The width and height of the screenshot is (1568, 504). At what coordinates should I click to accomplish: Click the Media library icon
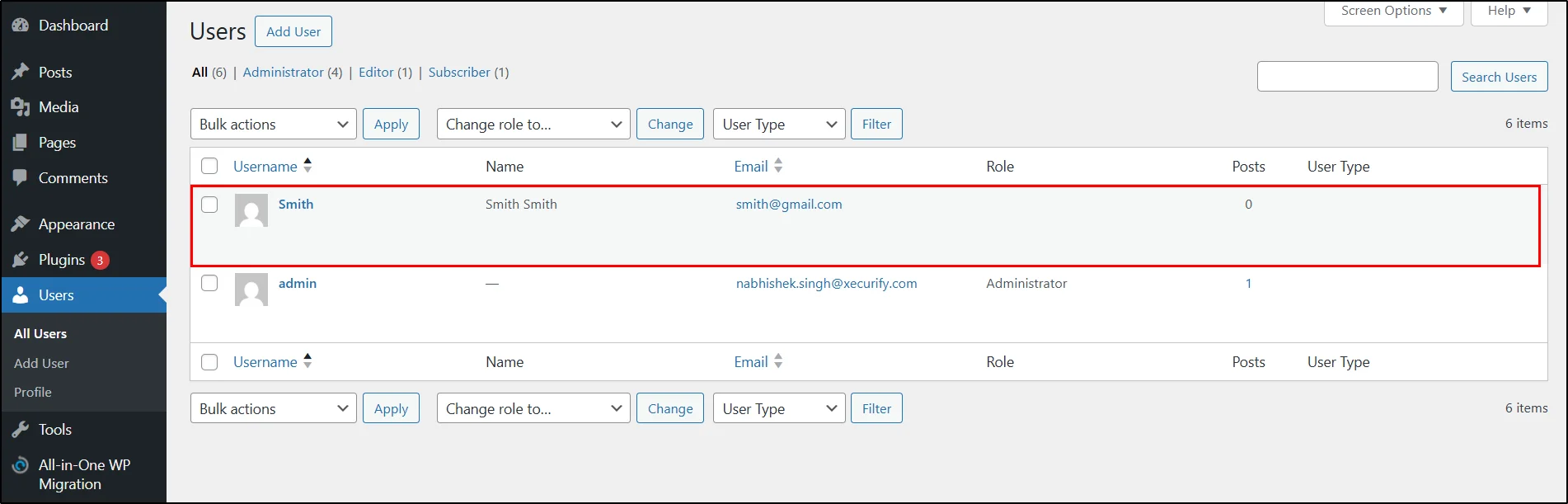click(21, 107)
